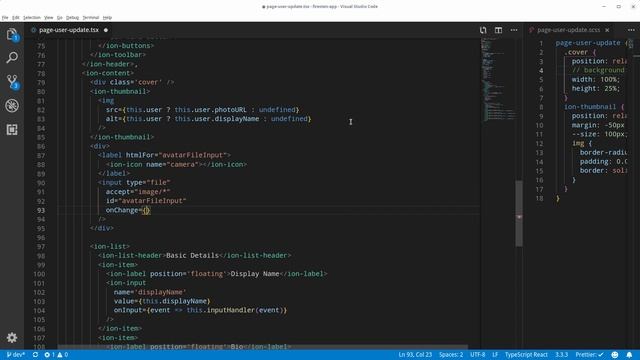The width and height of the screenshot is (640, 360).
Task: Click the ion-list-header 'Basic Details' text
Action: pos(192,256)
